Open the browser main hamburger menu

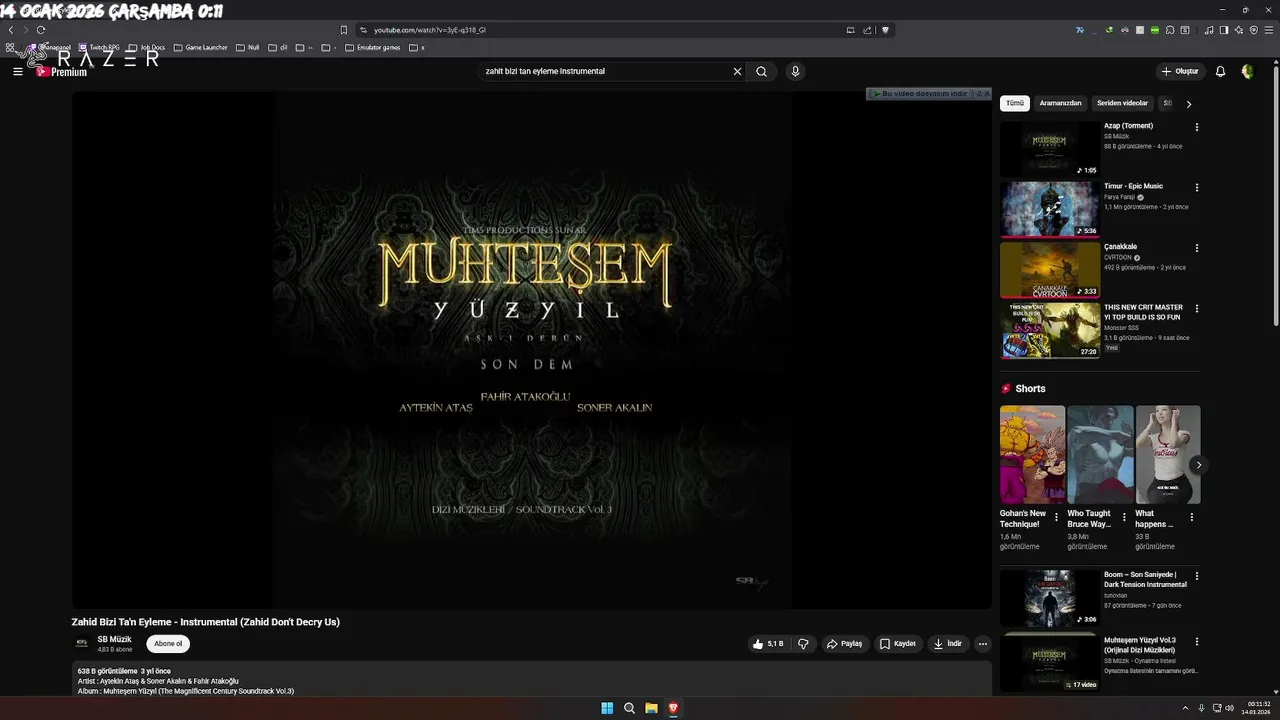coord(1267,30)
